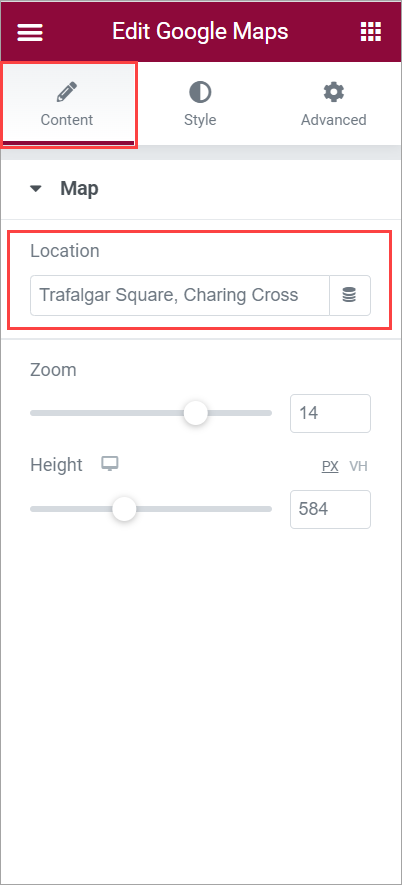Open responsive mode via Height desktop icon
The width and height of the screenshot is (402, 885).
tap(110, 465)
